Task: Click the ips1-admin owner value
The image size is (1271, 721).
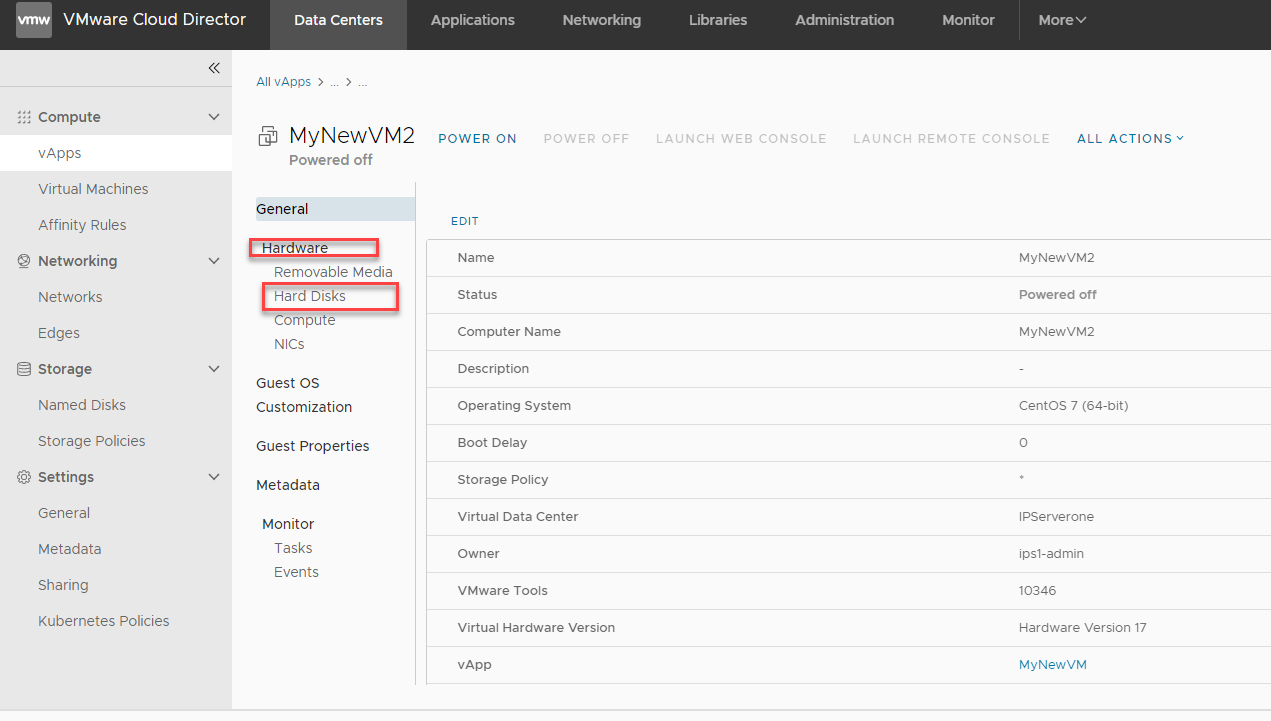Action: pyautogui.click(x=1051, y=554)
